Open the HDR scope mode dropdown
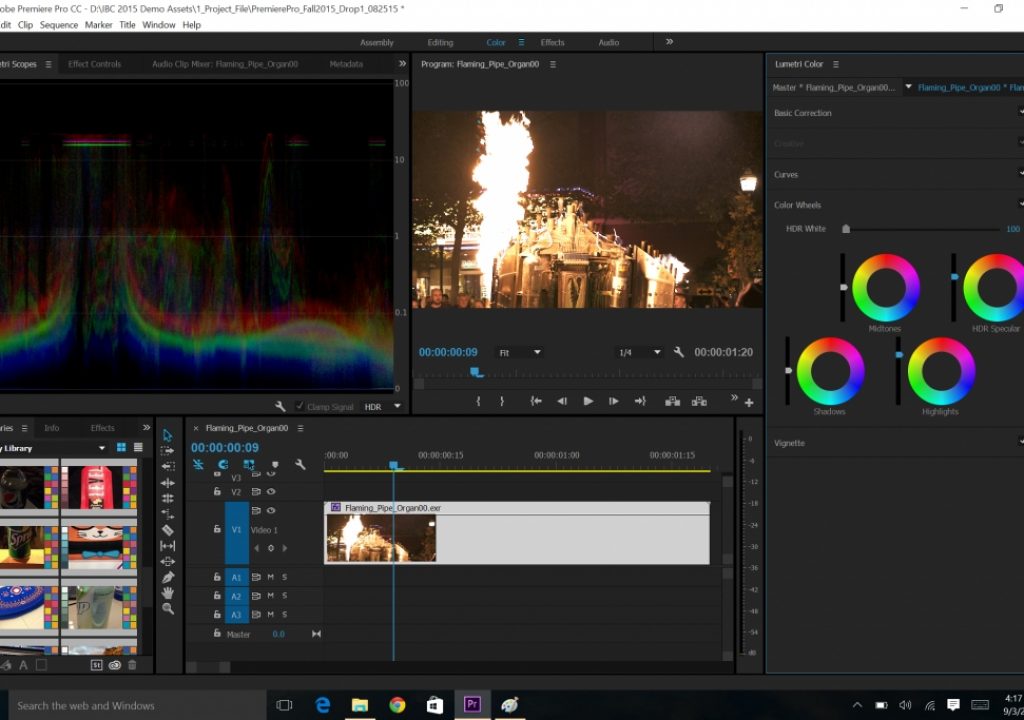The image size is (1024, 720). 383,406
